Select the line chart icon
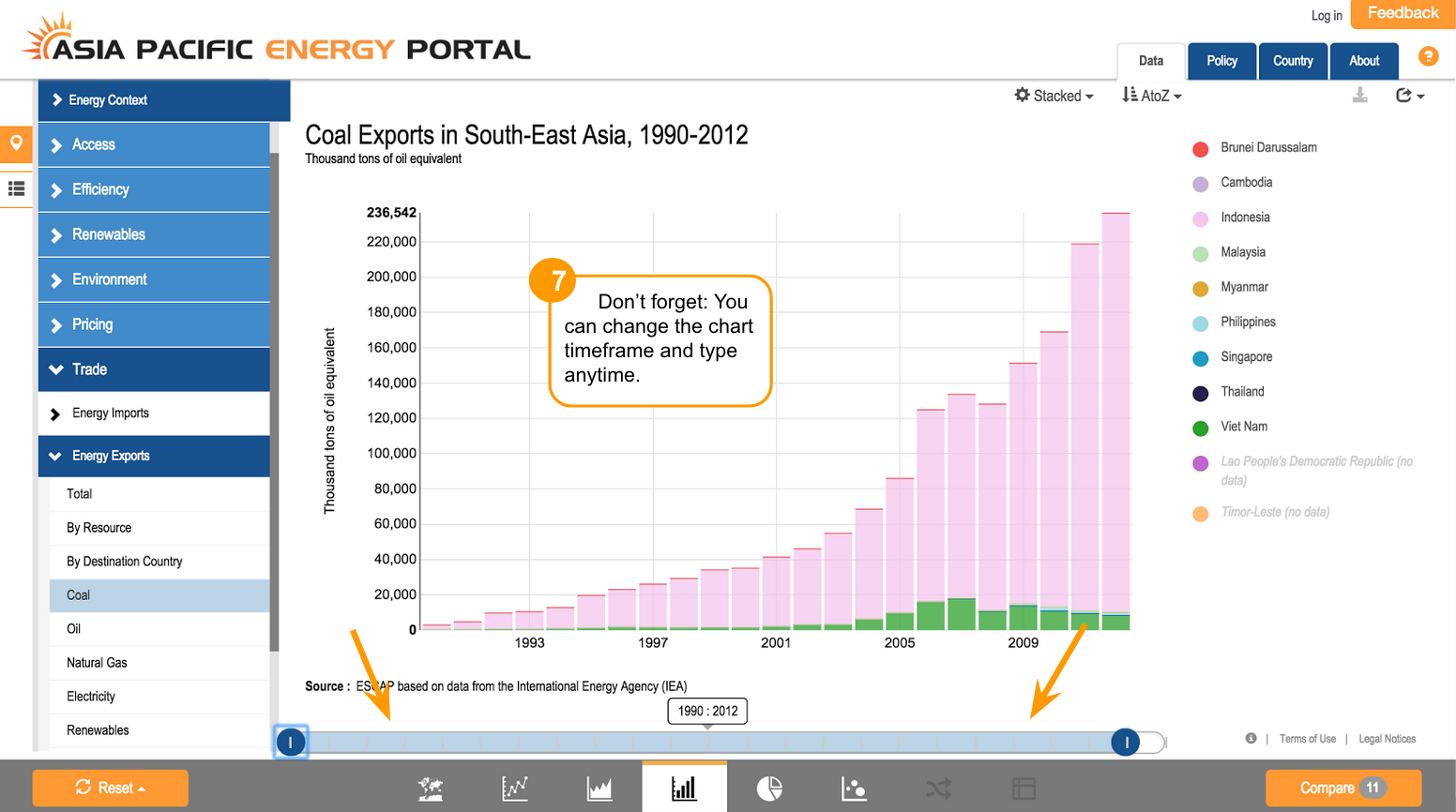The width and height of the screenshot is (1456, 812). coord(515,789)
